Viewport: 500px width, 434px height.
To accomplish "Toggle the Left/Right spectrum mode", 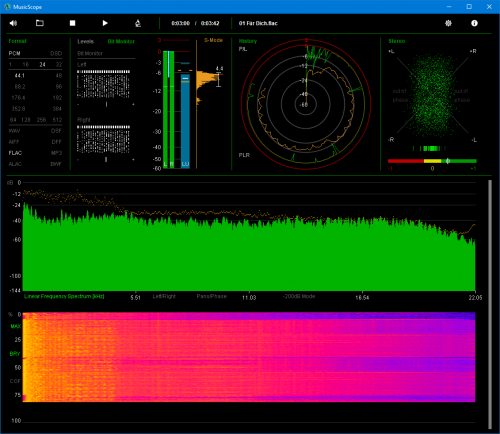I will [164, 296].
